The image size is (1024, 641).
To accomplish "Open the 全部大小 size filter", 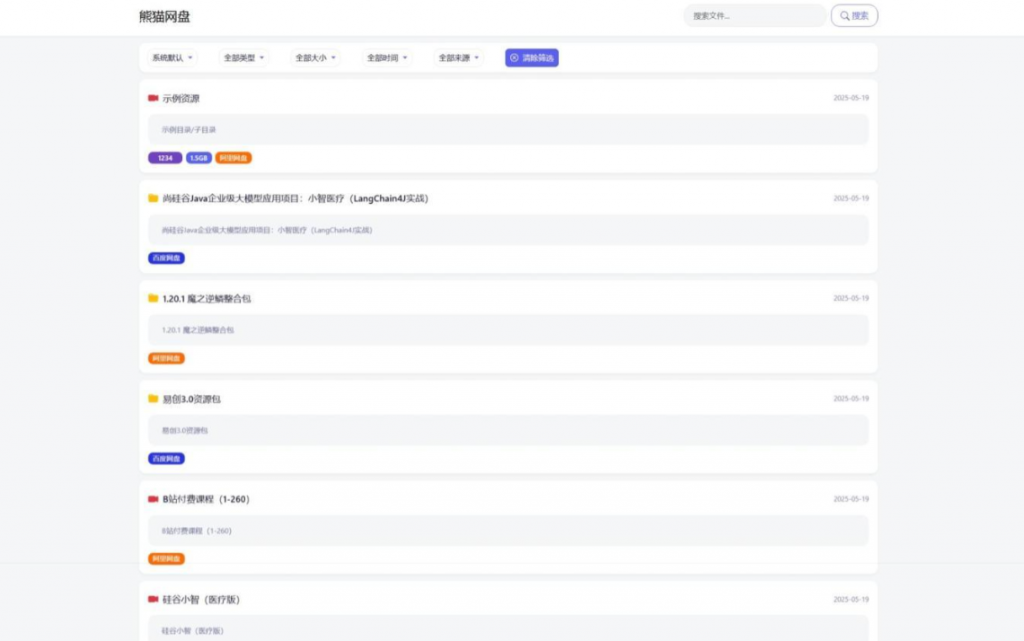I will [x=316, y=58].
